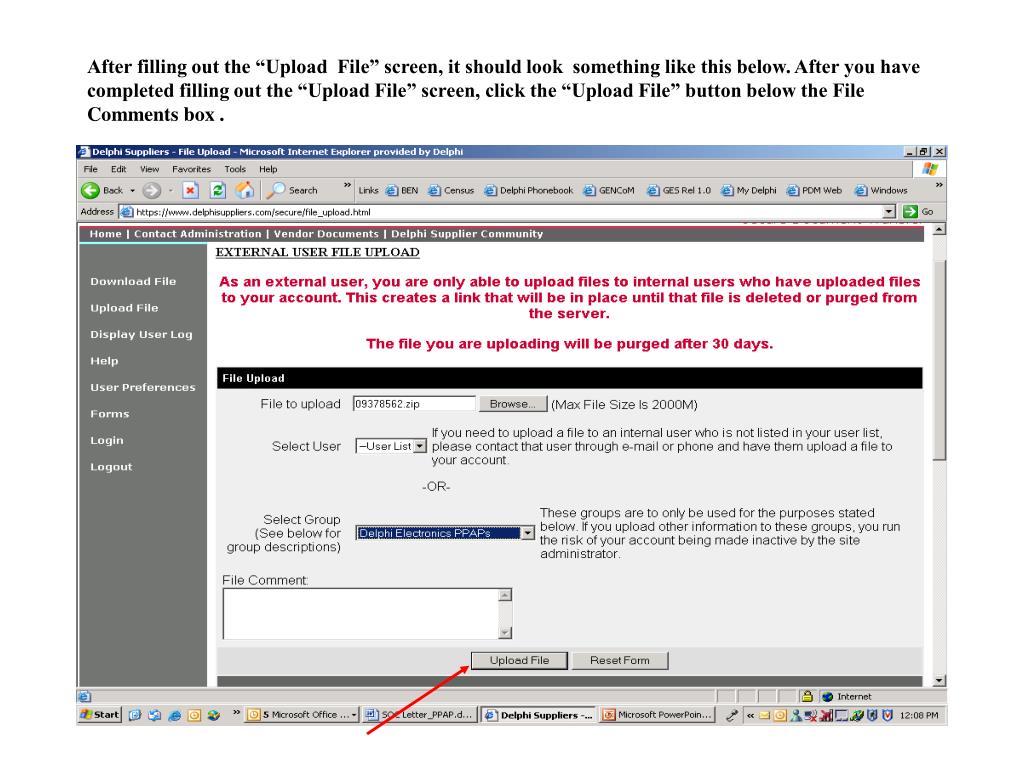Image resolution: width=1024 pixels, height=768 pixels.
Task: Click the page icon in address bar
Action: (x=127, y=212)
